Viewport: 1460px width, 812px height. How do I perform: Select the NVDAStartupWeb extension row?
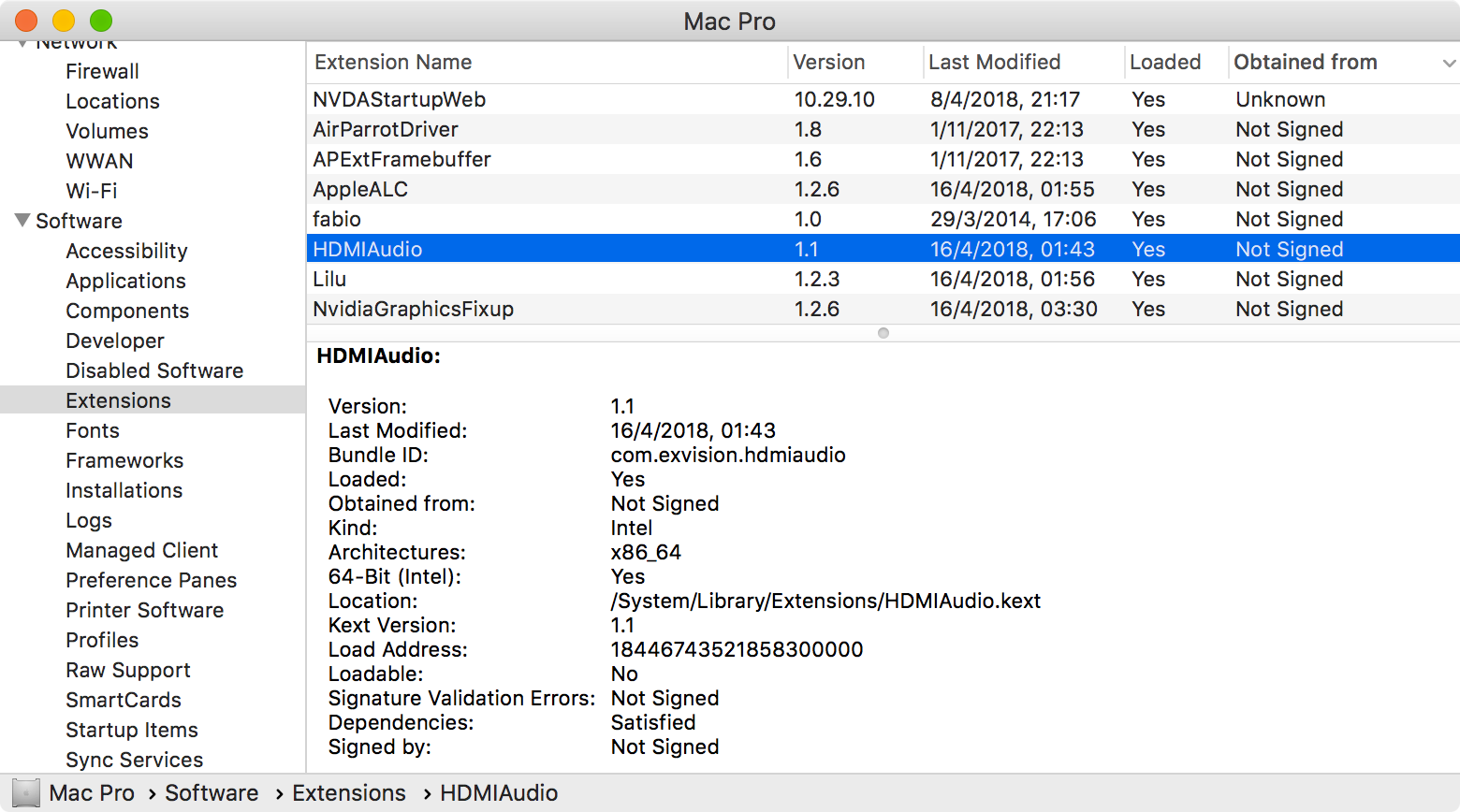click(883, 99)
